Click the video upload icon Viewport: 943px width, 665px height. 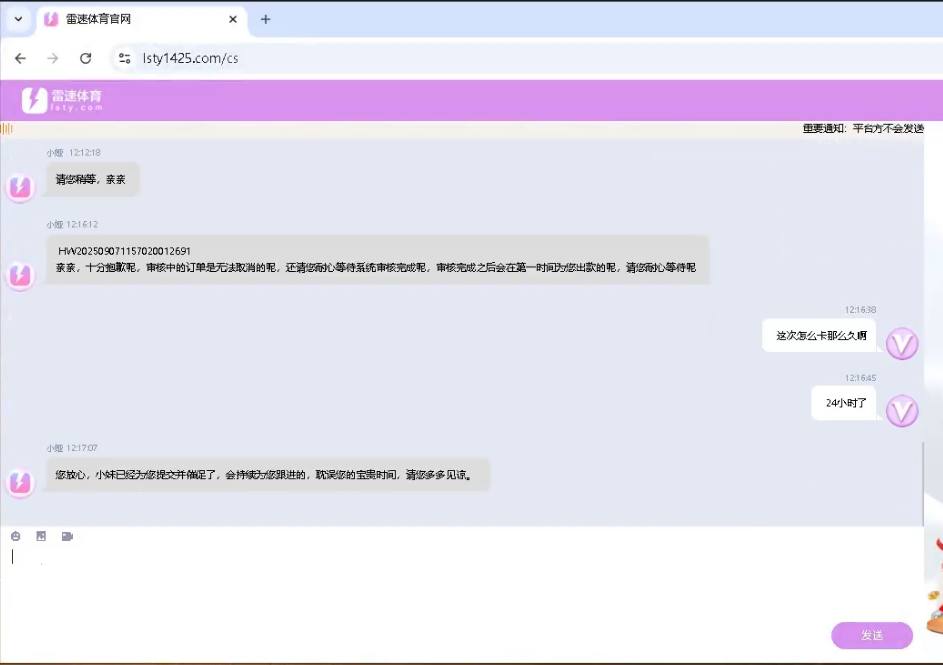(67, 536)
